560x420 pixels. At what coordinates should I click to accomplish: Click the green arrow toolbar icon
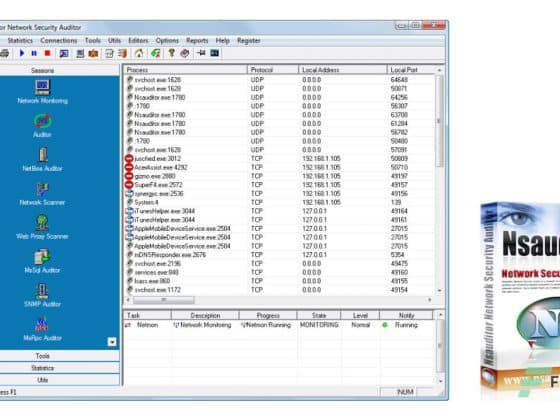(x=155, y=53)
